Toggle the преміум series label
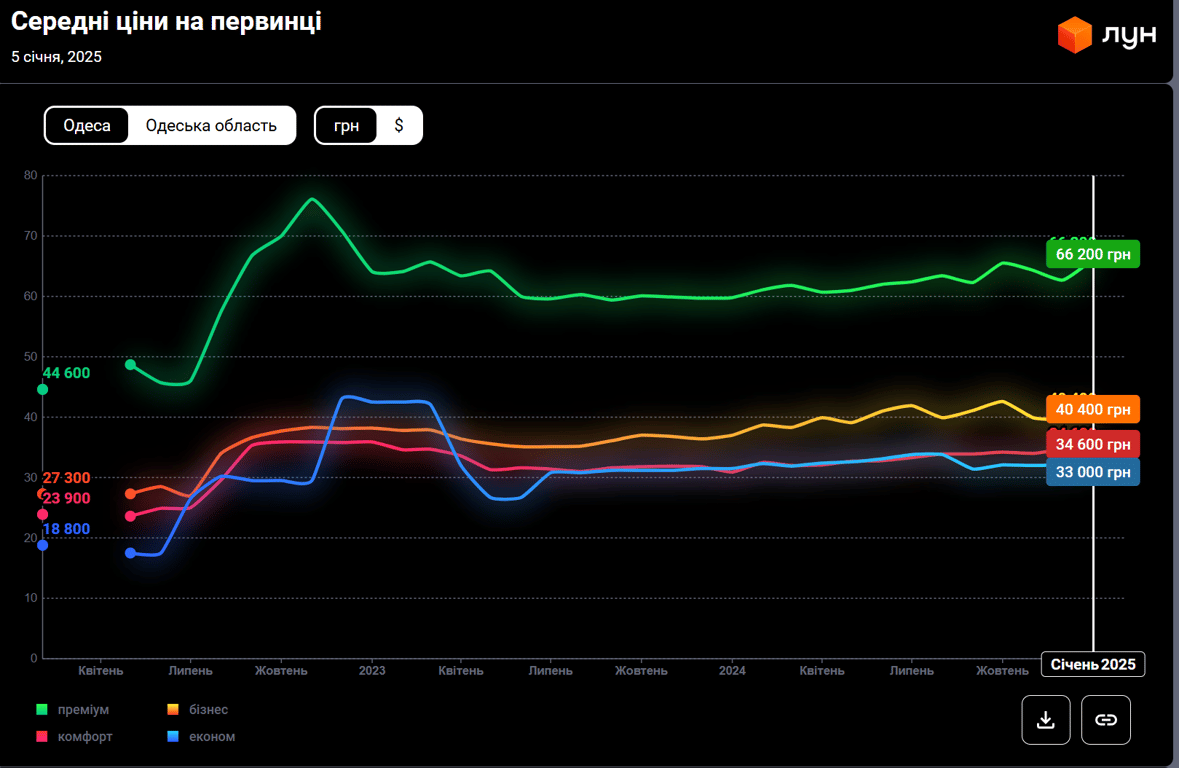The height and width of the screenshot is (768, 1179). click(x=84, y=710)
